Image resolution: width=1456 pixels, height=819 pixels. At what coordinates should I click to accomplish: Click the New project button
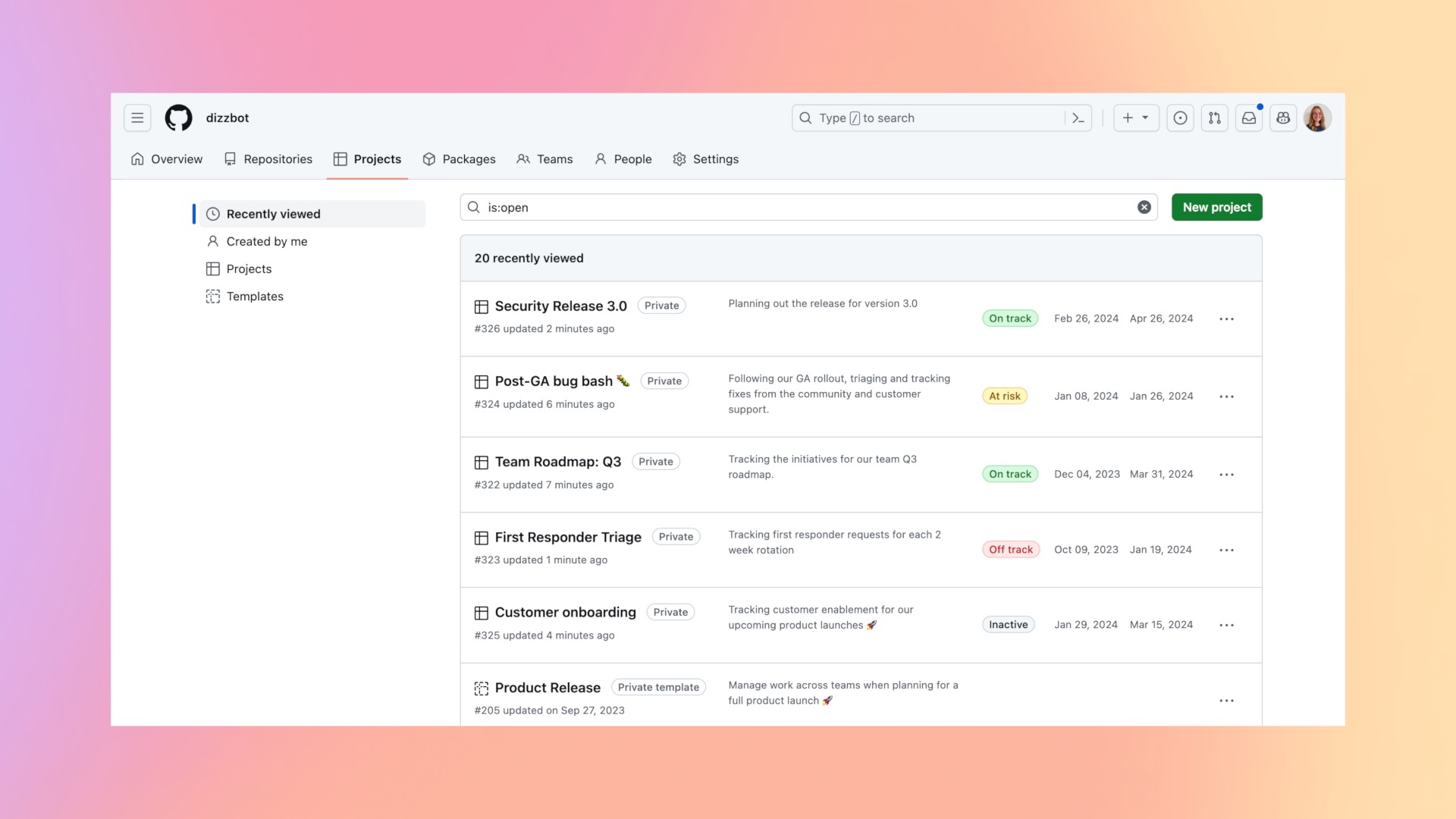(1217, 207)
